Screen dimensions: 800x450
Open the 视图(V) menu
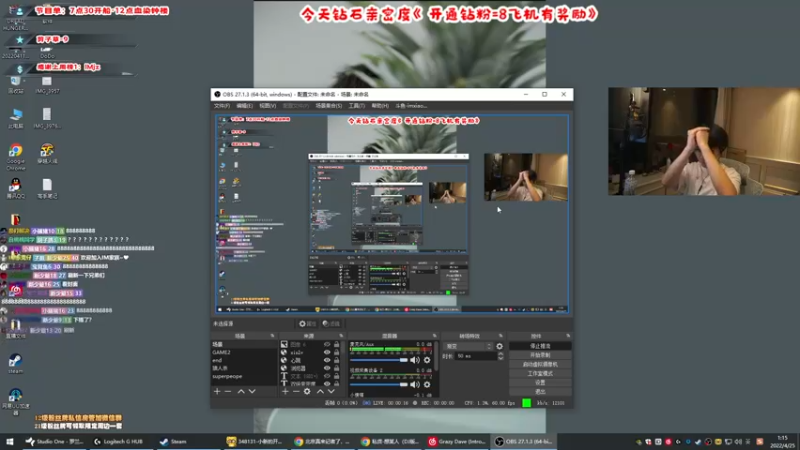267,106
